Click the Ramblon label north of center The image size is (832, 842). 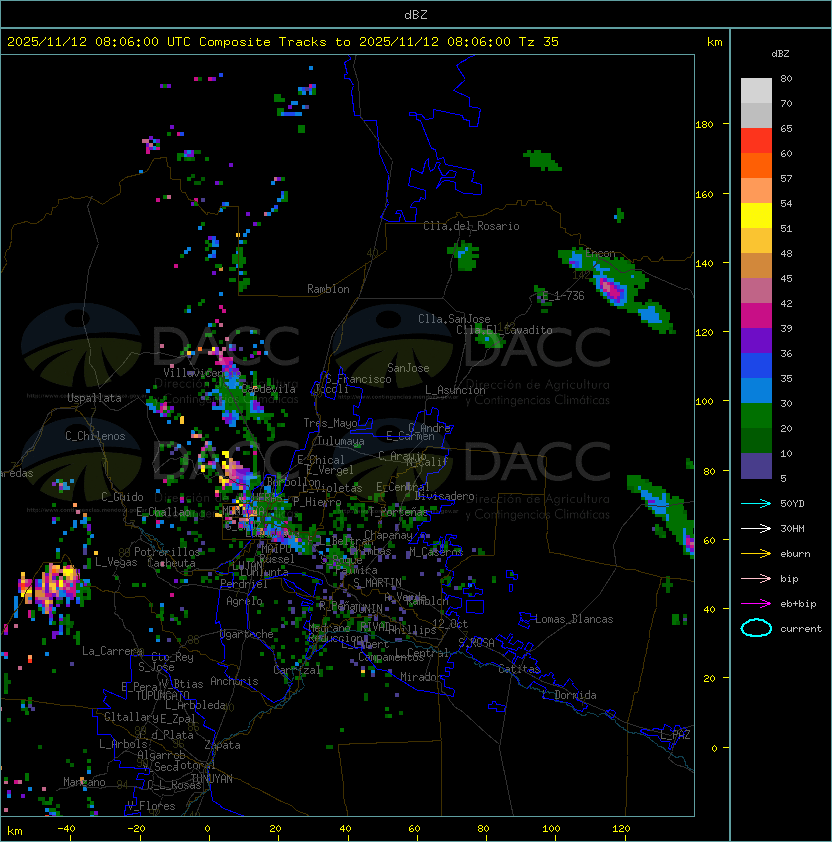328,289
